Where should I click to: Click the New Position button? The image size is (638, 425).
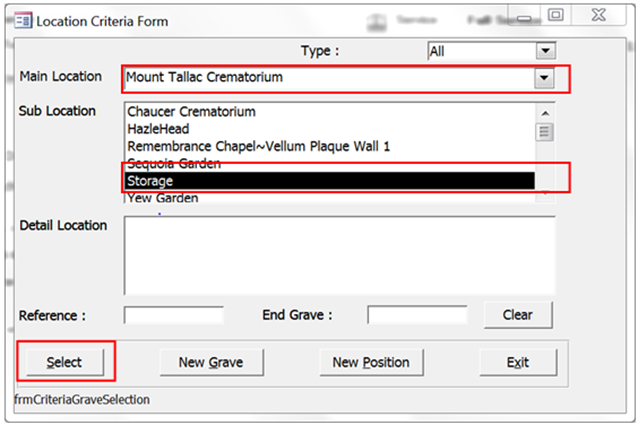point(371,362)
